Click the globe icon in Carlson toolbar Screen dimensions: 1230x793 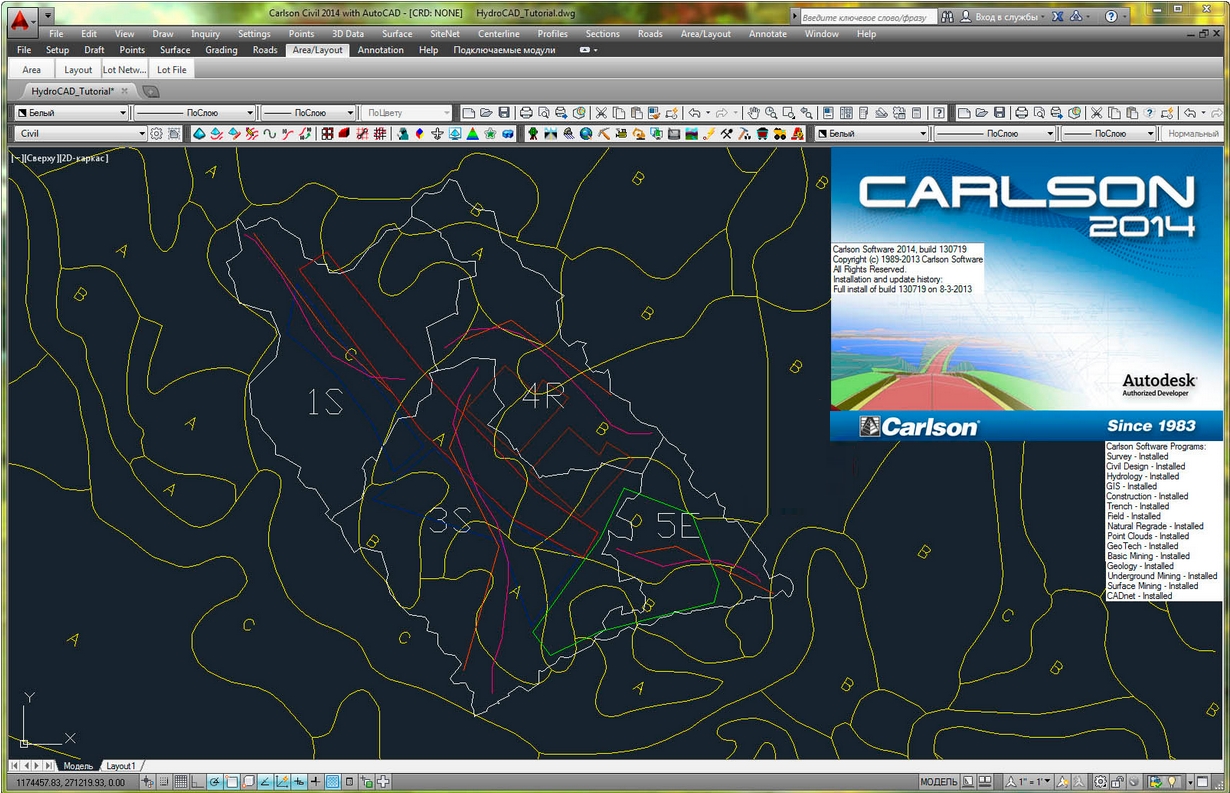pos(585,133)
